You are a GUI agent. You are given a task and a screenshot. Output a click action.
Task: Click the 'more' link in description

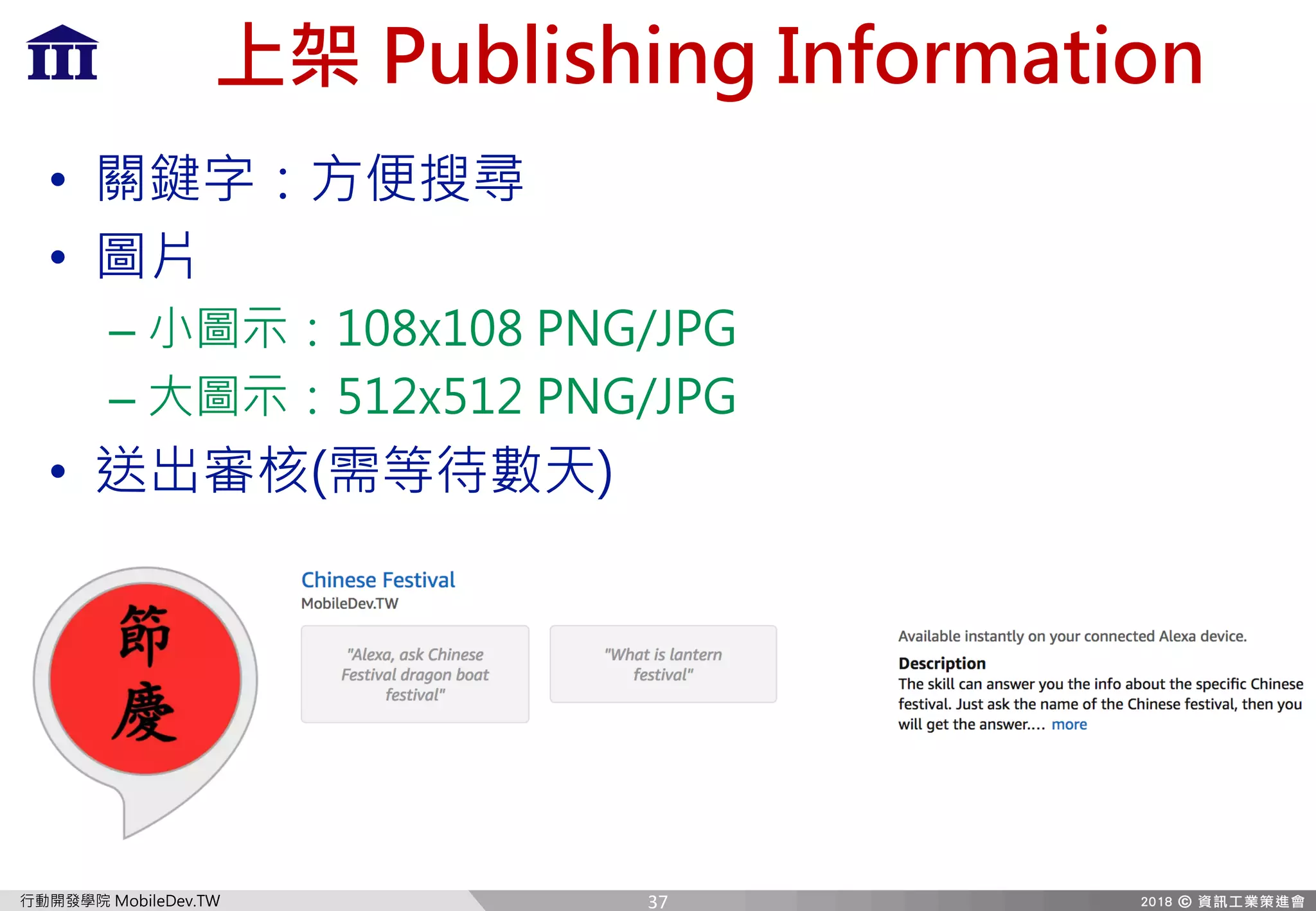point(1069,725)
